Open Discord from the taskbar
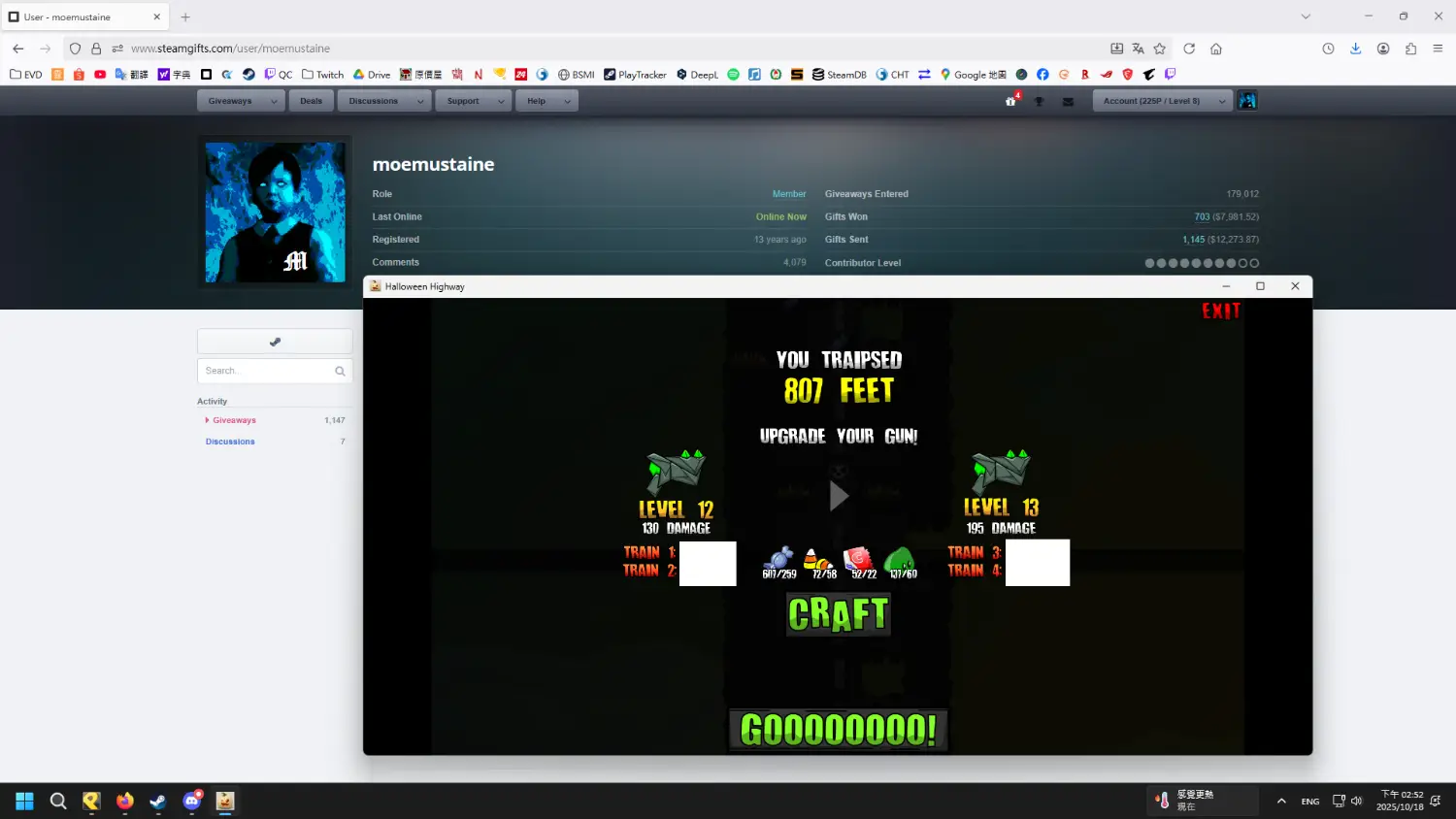 click(192, 802)
